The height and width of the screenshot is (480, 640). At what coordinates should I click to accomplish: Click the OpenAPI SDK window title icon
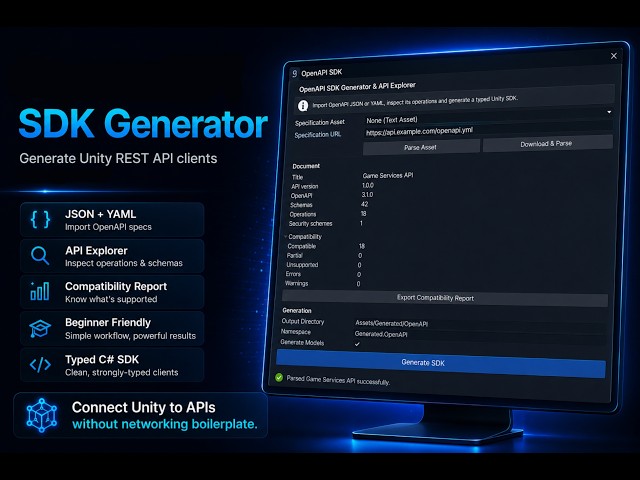(x=294, y=73)
